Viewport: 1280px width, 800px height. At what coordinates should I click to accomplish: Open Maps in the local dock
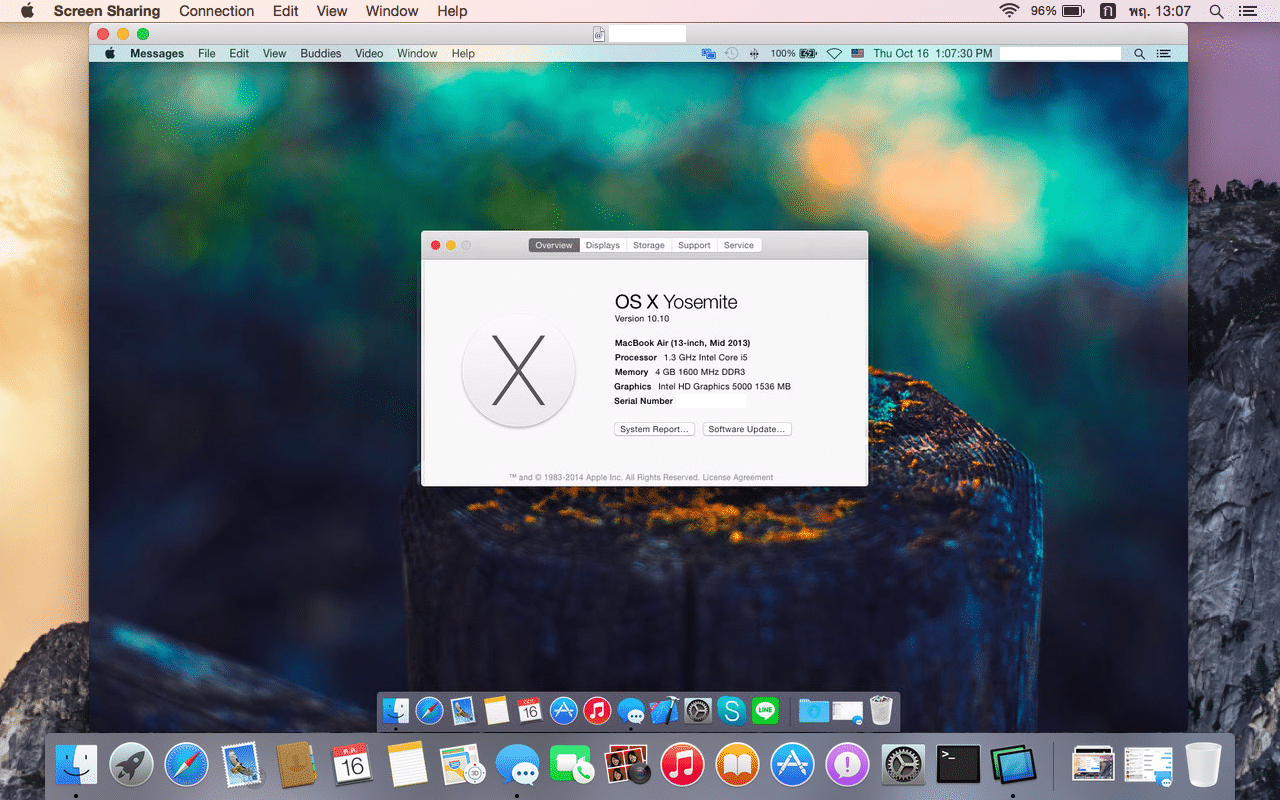coord(462,766)
